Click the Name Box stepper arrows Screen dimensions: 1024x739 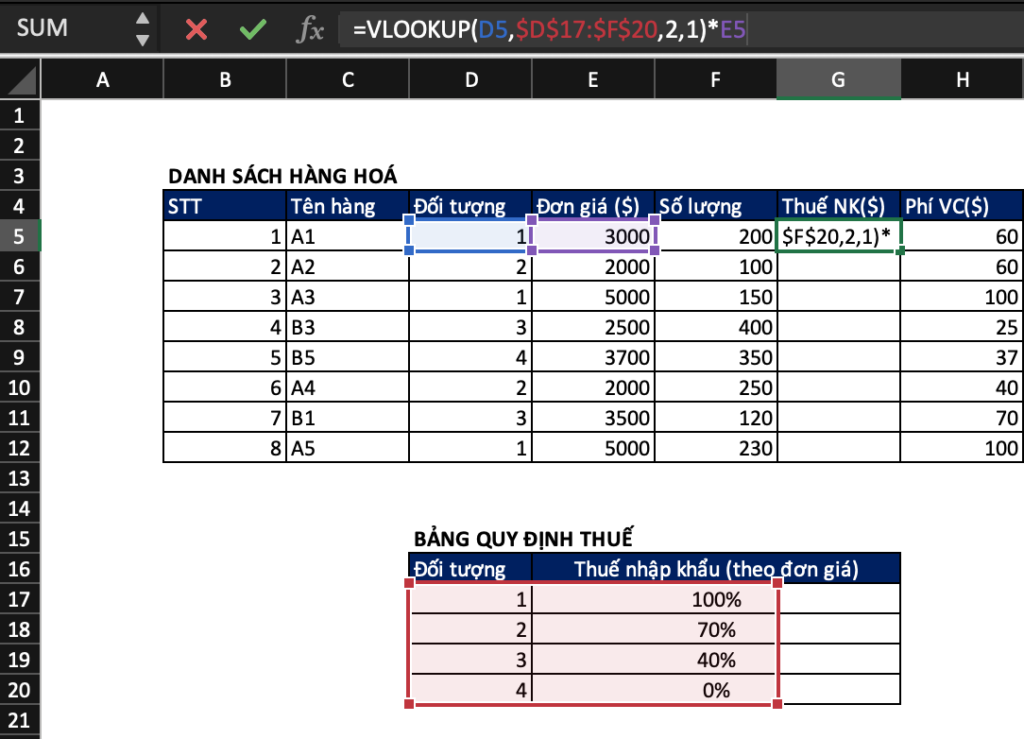[143, 29]
